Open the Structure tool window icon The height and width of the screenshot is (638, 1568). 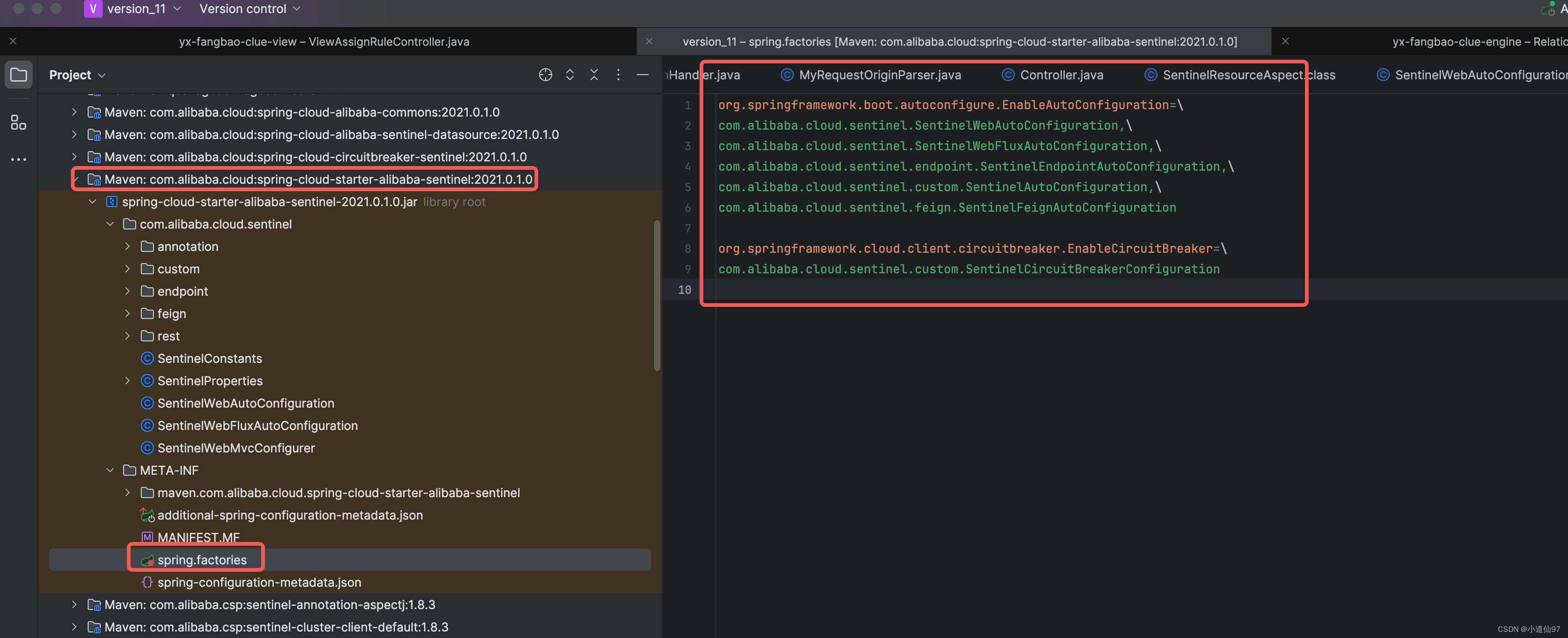coord(19,122)
